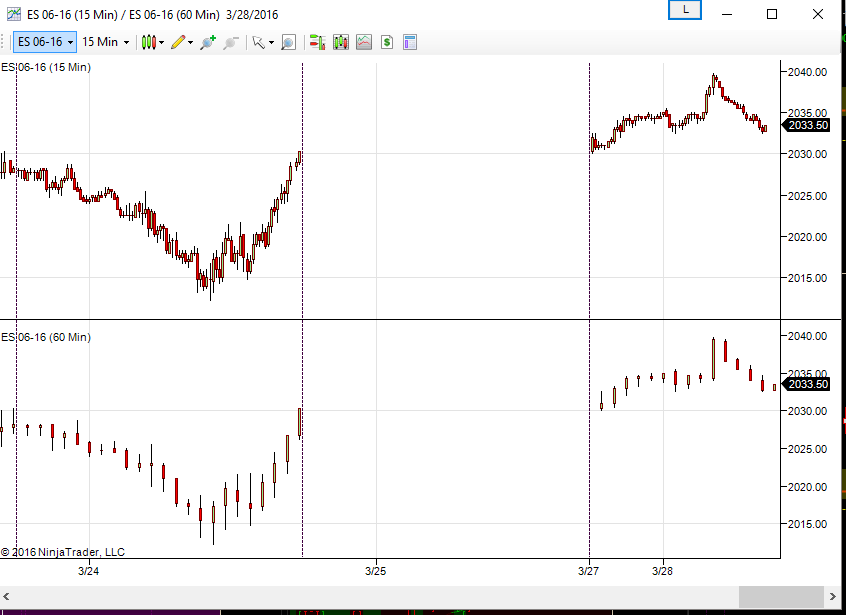The image size is (846, 615).
Task: Click the 3/27 date label on time axis
Action: pyautogui.click(x=588, y=571)
